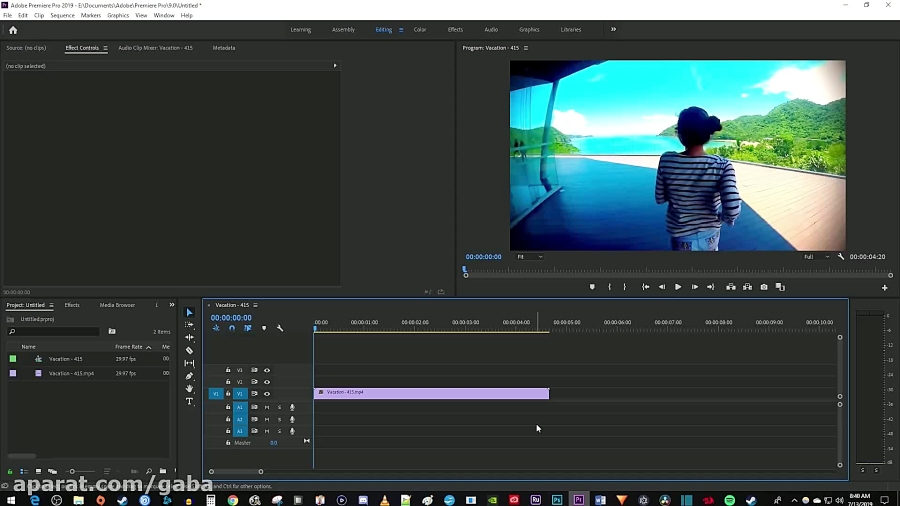This screenshot has height=506, width=900.
Task: Play the sequence in Program monitor
Action: [678, 287]
